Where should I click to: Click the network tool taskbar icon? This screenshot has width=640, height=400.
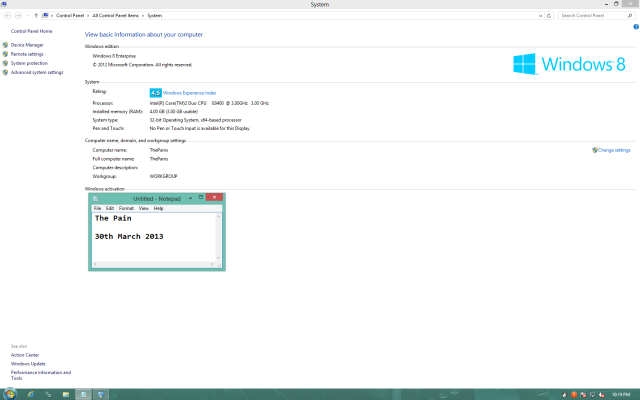point(48,394)
